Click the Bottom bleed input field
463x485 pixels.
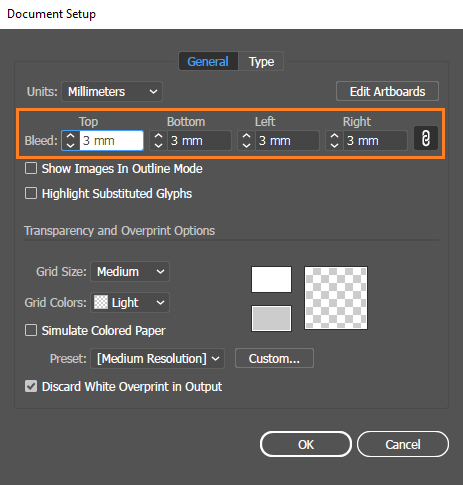[199, 141]
